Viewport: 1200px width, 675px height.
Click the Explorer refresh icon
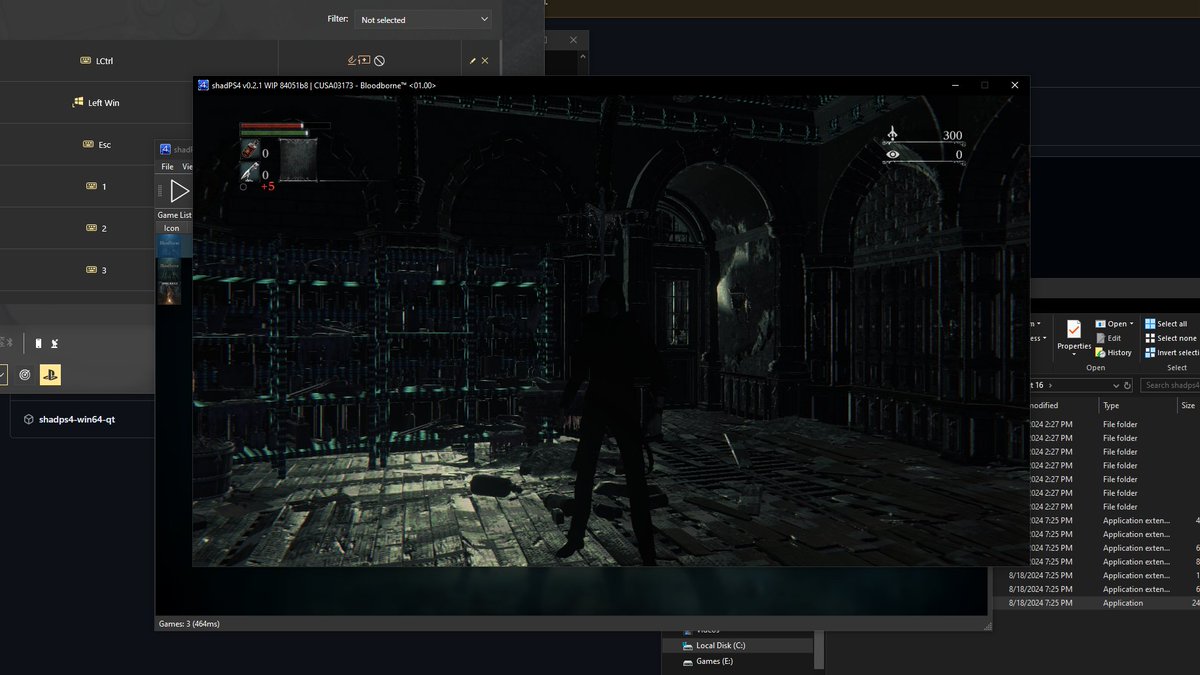[1128, 385]
